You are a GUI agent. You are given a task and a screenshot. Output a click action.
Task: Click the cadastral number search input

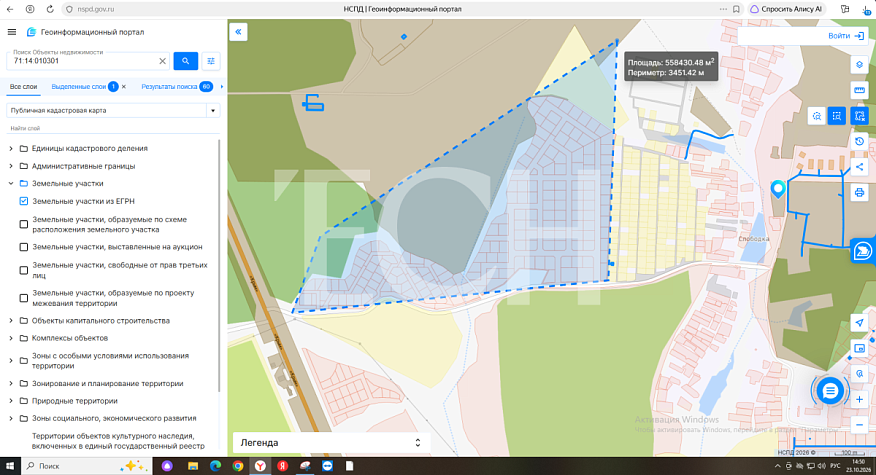pos(84,61)
